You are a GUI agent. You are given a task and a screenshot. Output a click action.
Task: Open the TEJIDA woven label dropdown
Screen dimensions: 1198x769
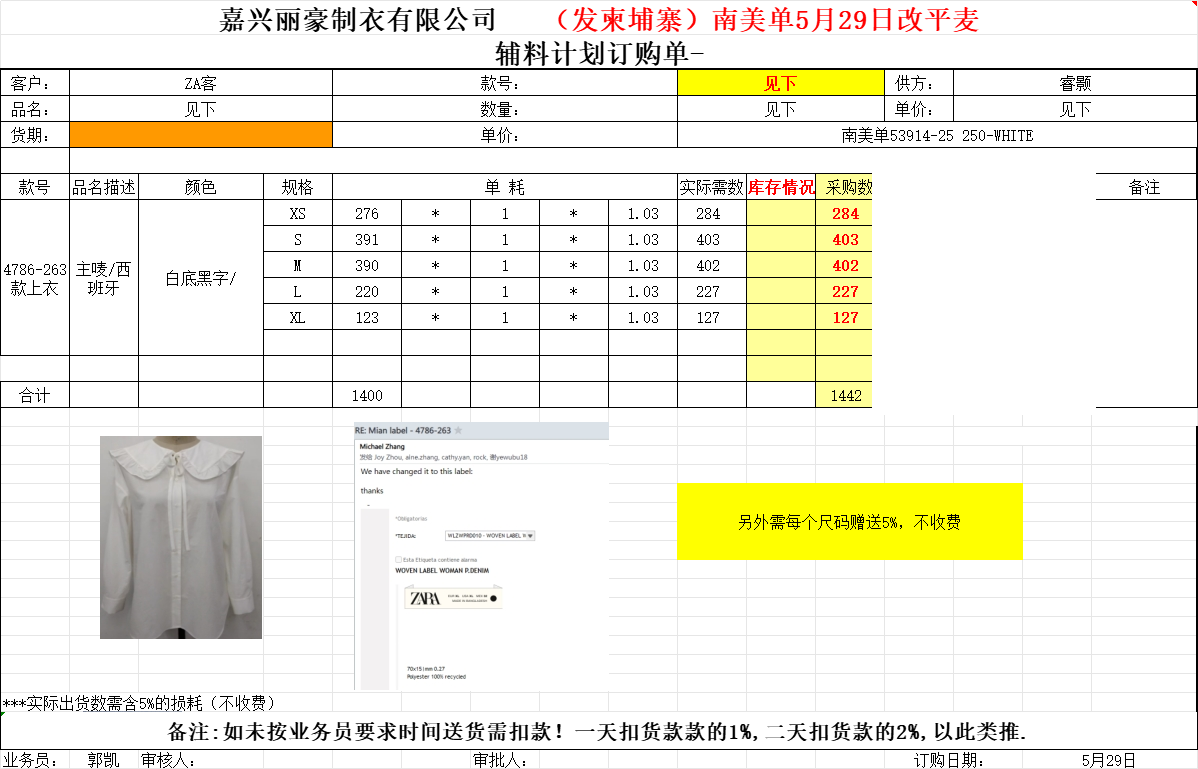pyautogui.click(x=530, y=536)
